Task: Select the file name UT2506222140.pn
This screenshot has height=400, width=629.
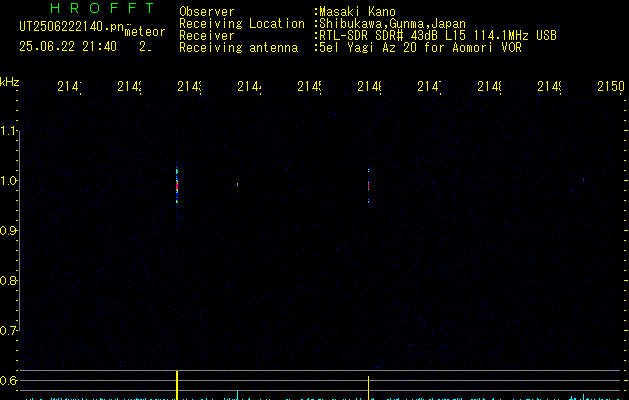Action: 71,27
